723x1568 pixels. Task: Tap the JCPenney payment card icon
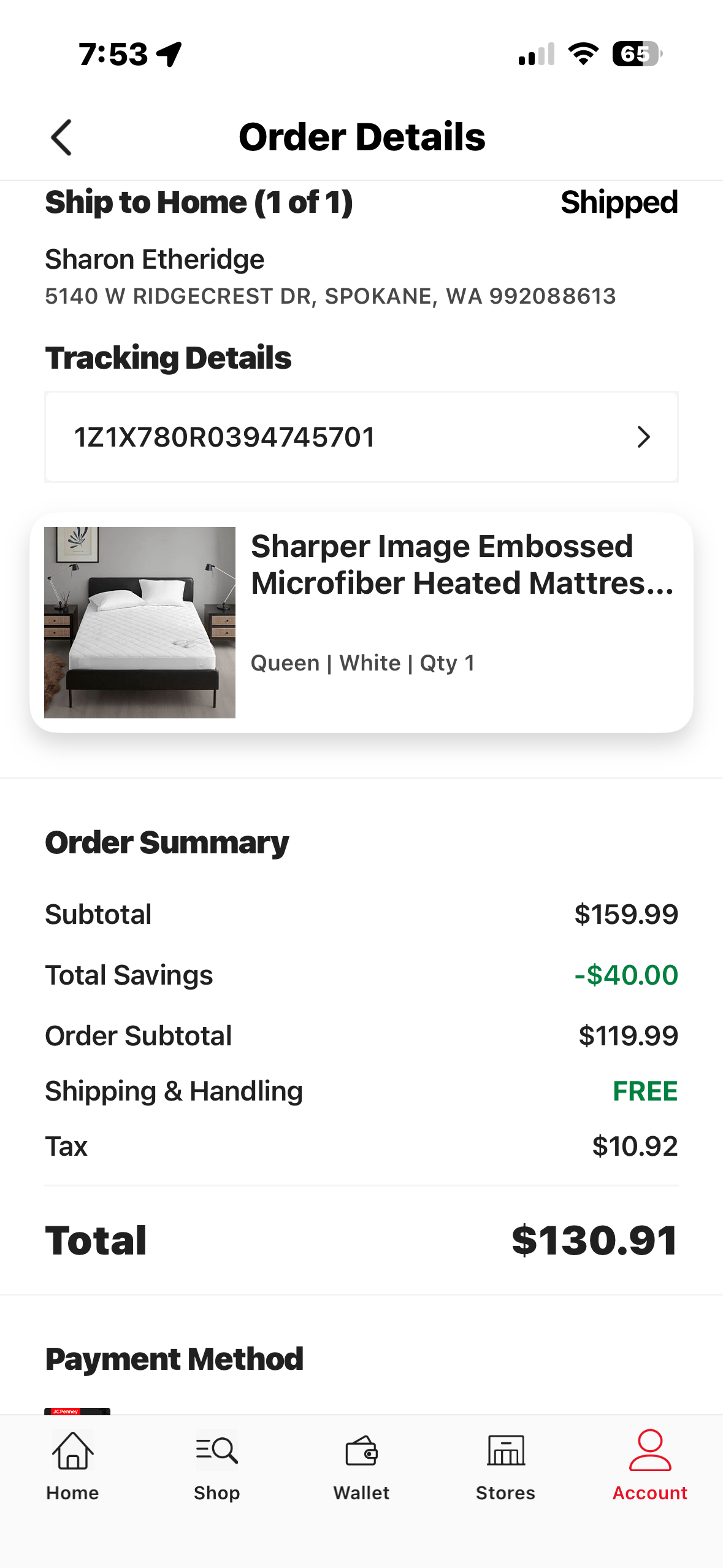77,1411
